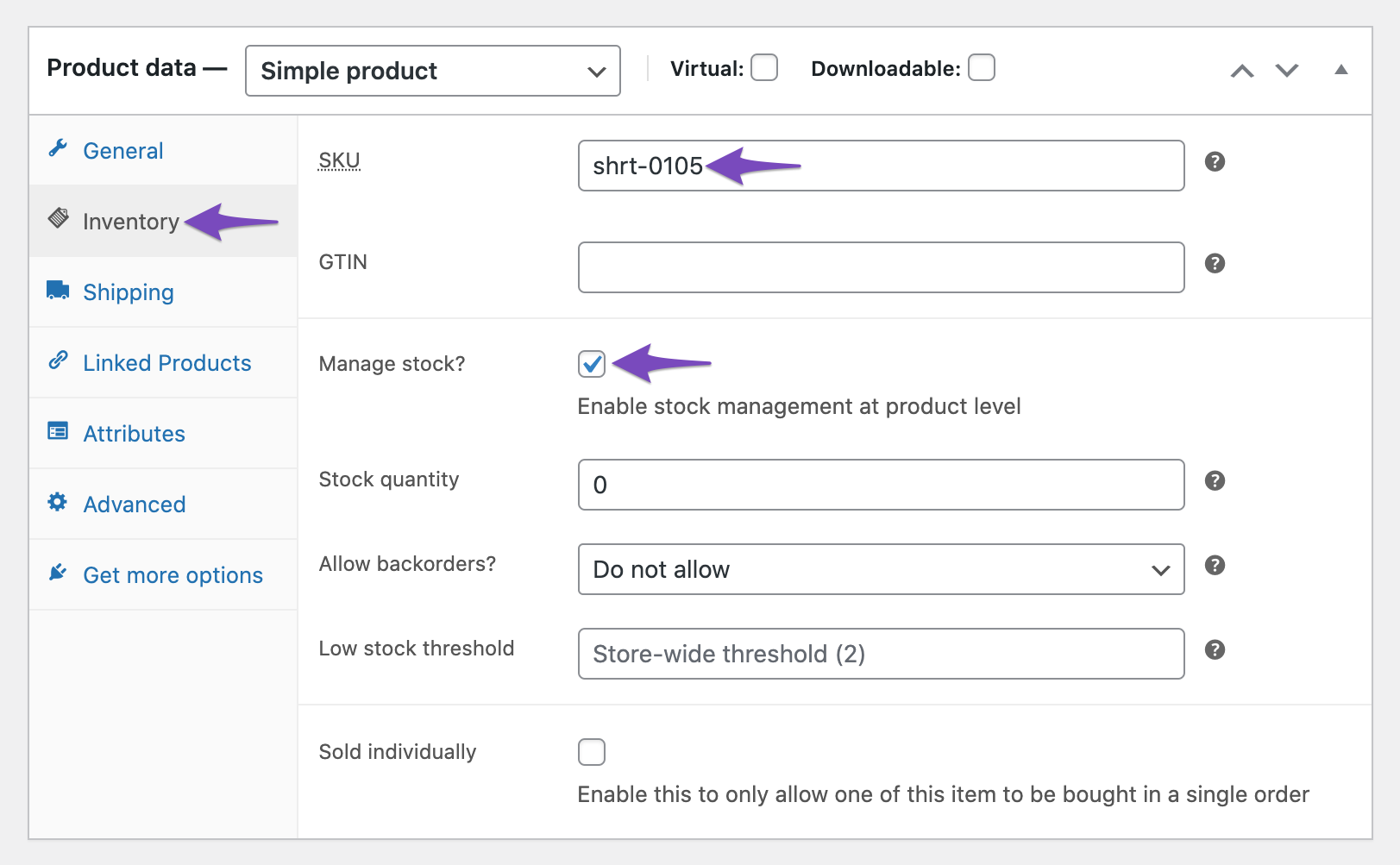Click the SKU label text
This screenshot has width=1400, height=865.
pos(339,160)
